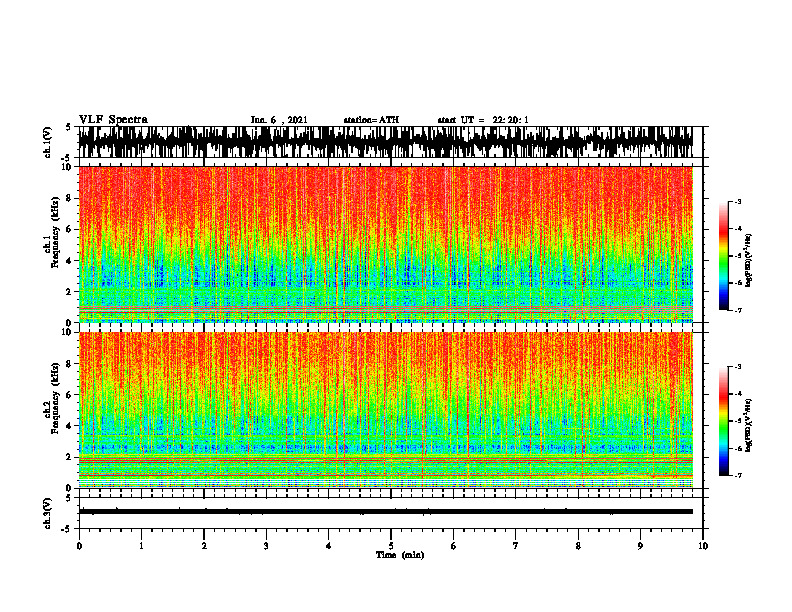
Task: Click the "2" tick on the time axis
Action: point(204,546)
